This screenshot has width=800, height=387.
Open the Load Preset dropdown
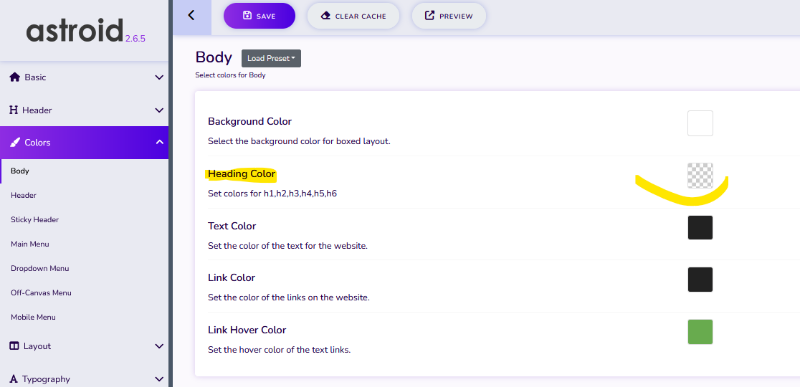(271, 58)
